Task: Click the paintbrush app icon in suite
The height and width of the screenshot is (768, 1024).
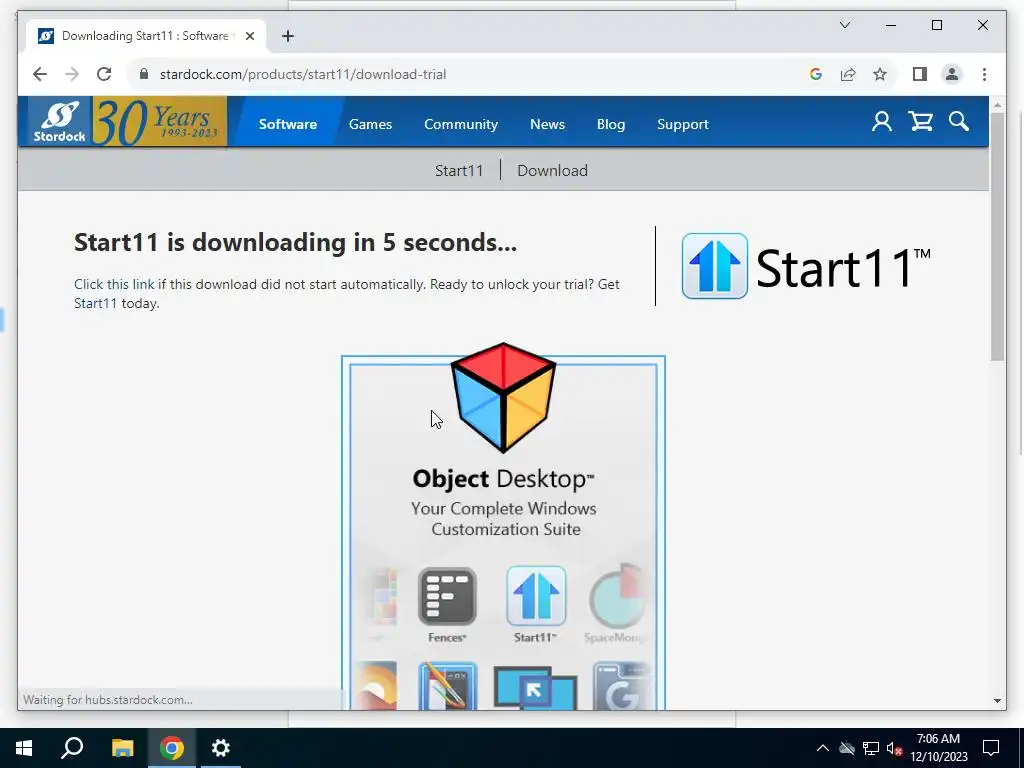Action: (447, 686)
